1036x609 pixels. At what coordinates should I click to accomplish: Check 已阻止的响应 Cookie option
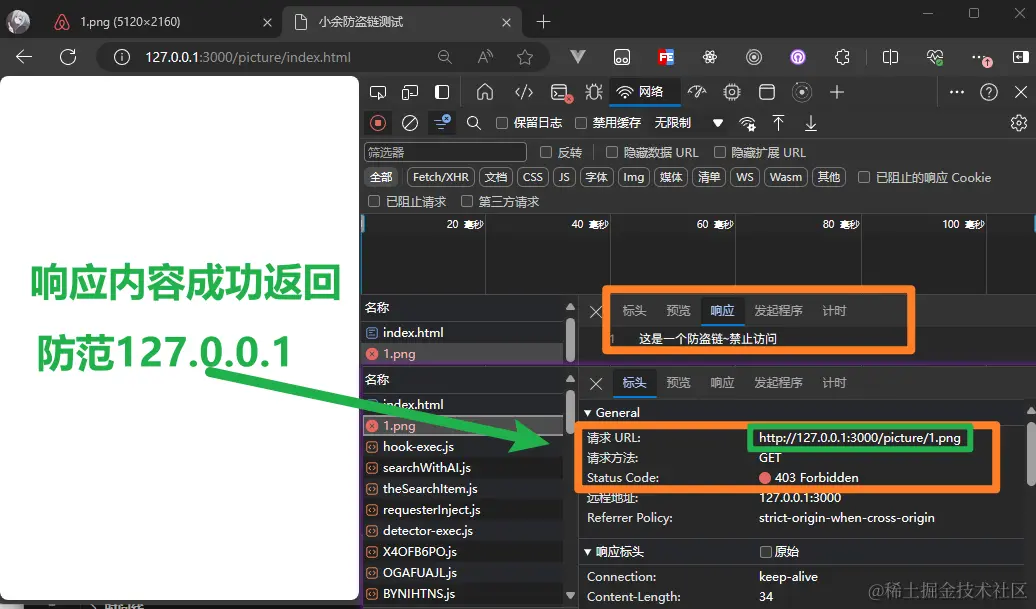(864, 177)
